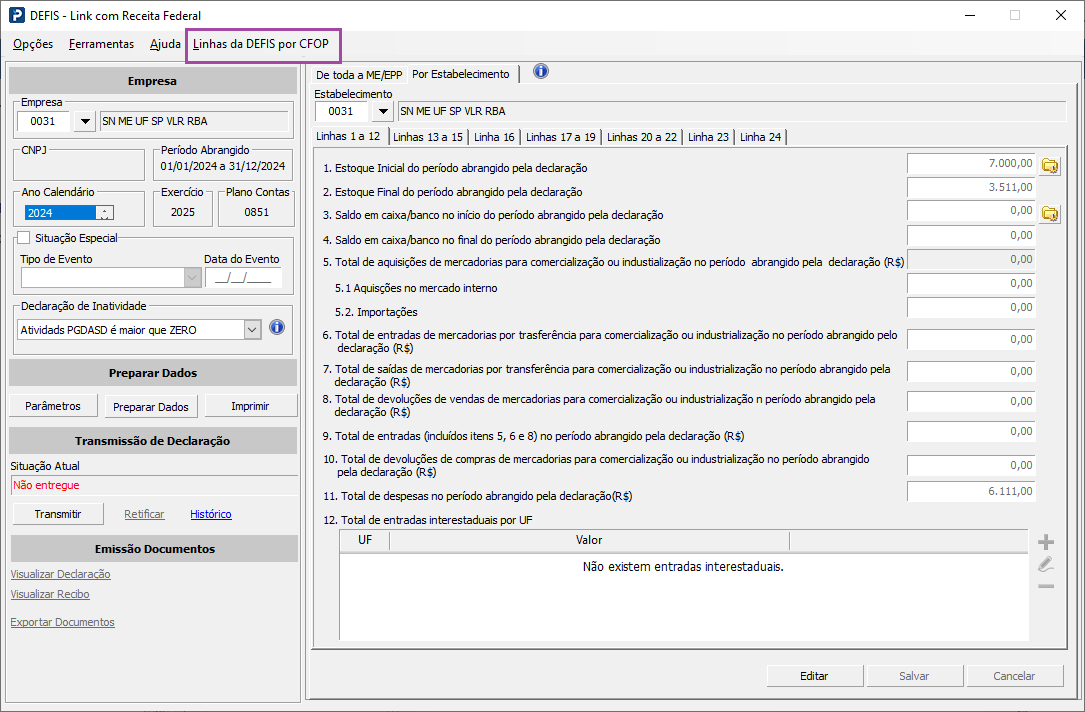Click the Preparar Dados button
Viewport: 1085px width, 712px height.
click(x=151, y=407)
